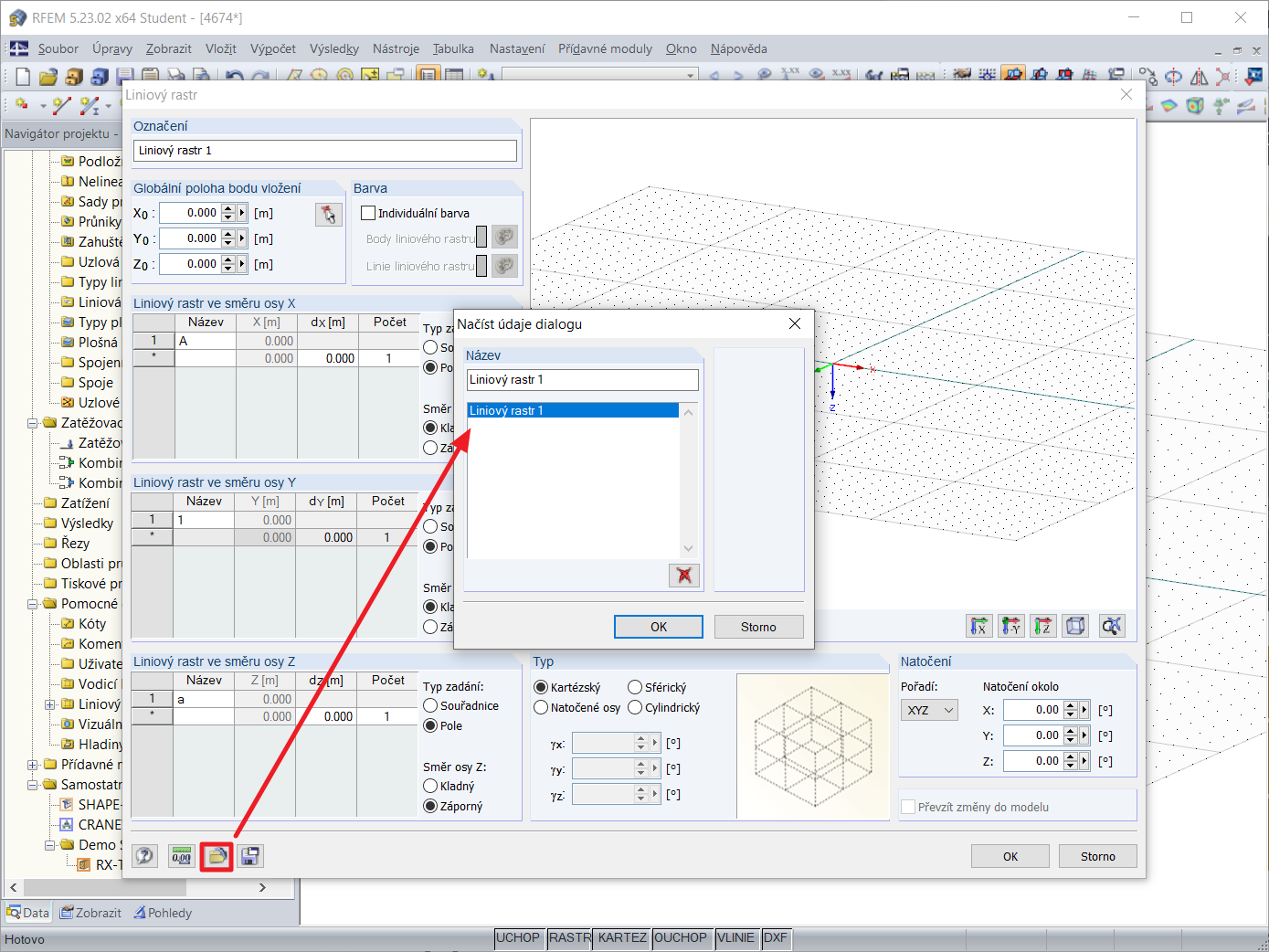This screenshot has height=952, width=1269.
Task: Set preview to view against Y direction
Action: point(1010,626)
